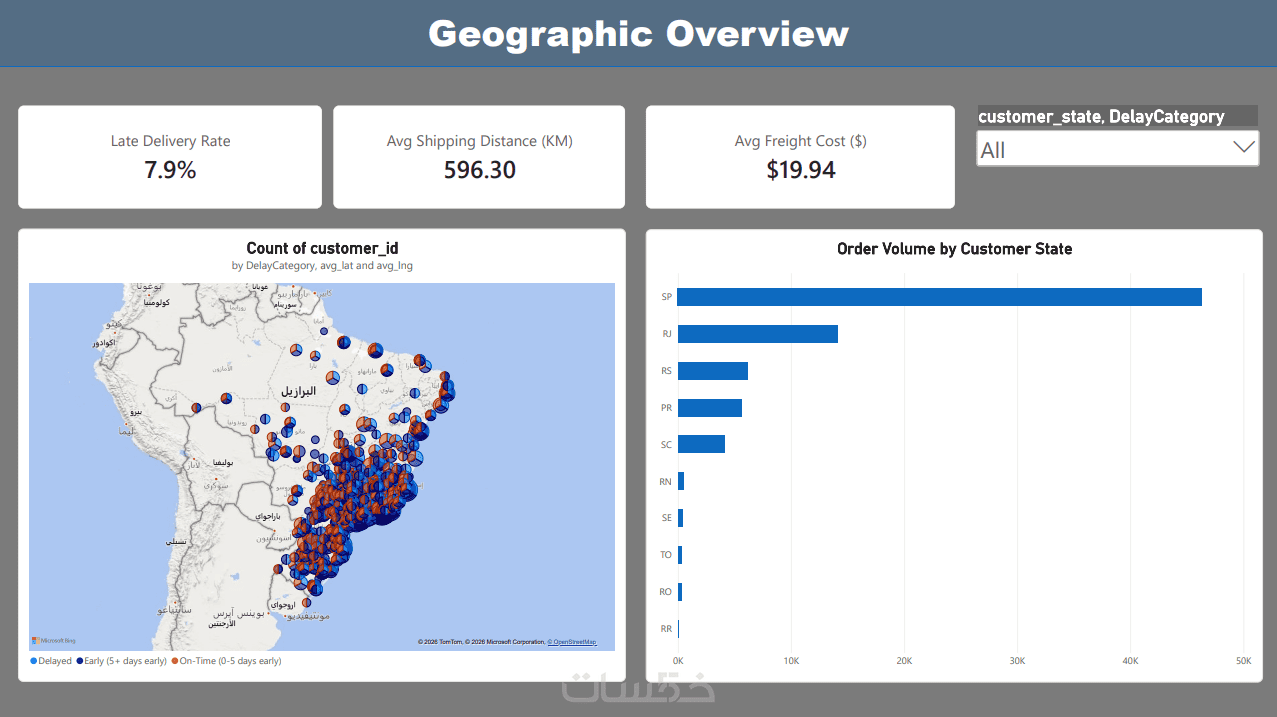Click the SC state bar
Viewport: 1277px width, 717px height.
click(x=701, y=444)
